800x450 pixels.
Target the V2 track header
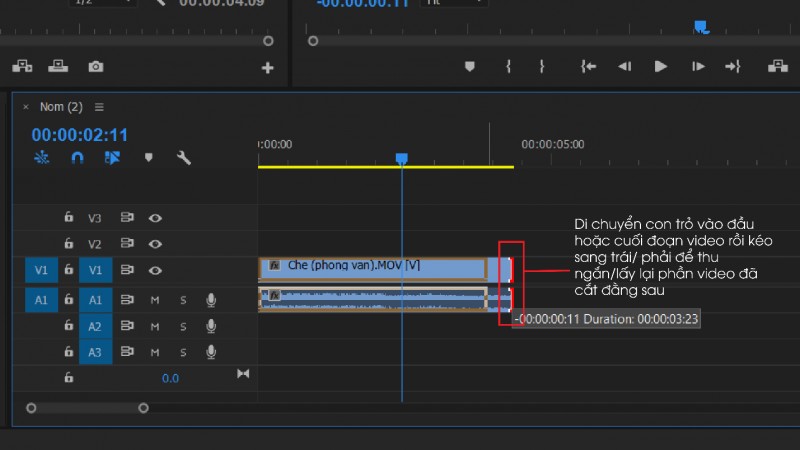click(x=95, y=244)
